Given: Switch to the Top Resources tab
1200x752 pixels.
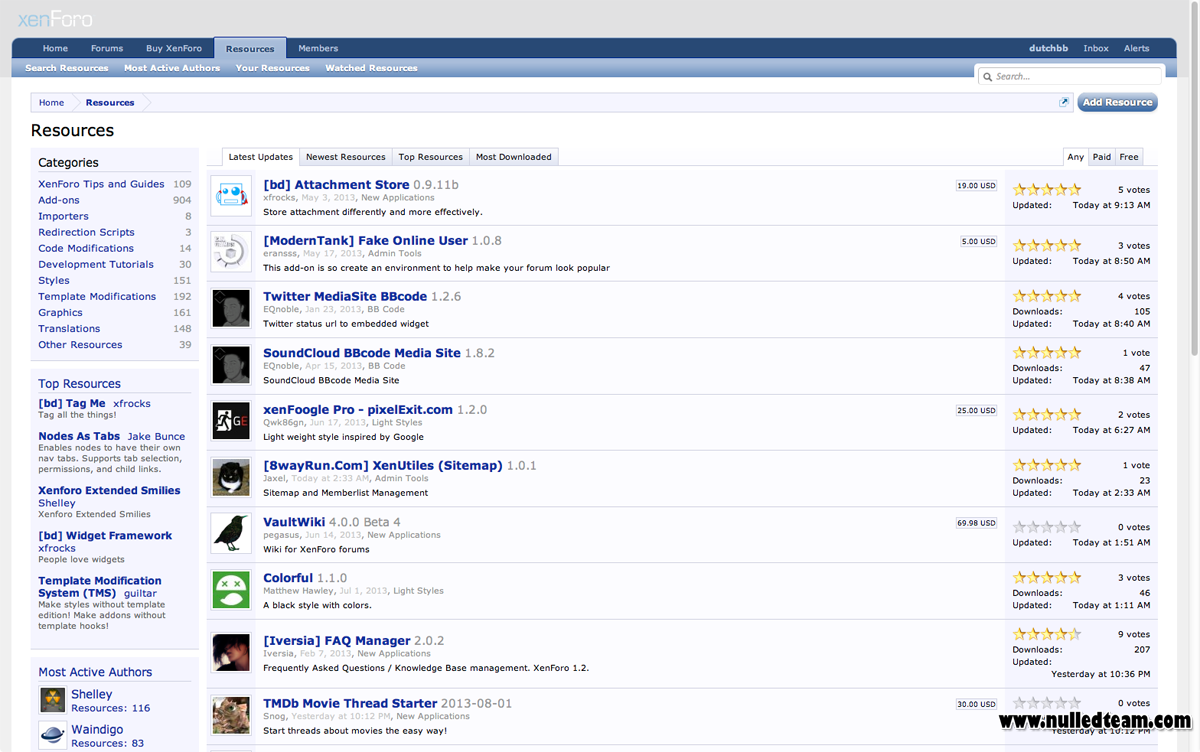Looking at the screenshot, I should (x=431, y=157).
